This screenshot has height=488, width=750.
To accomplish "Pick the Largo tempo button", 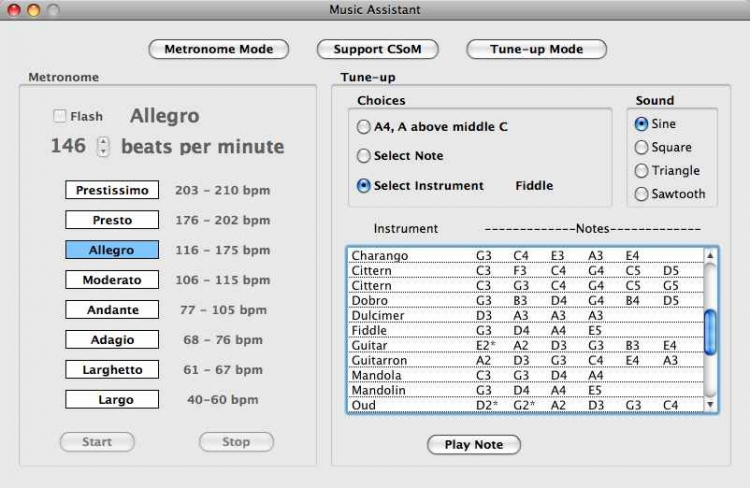I will click(112, 400).
